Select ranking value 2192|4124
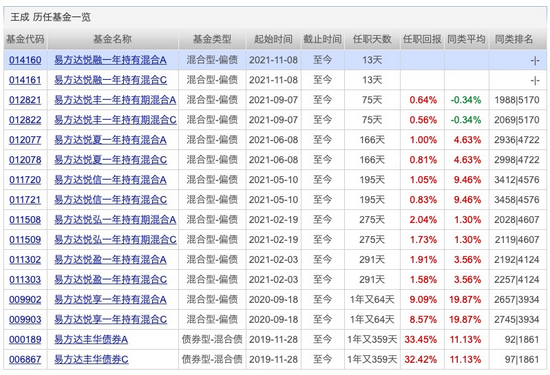This screenshot has height=375, width=550. pos(517,260)
